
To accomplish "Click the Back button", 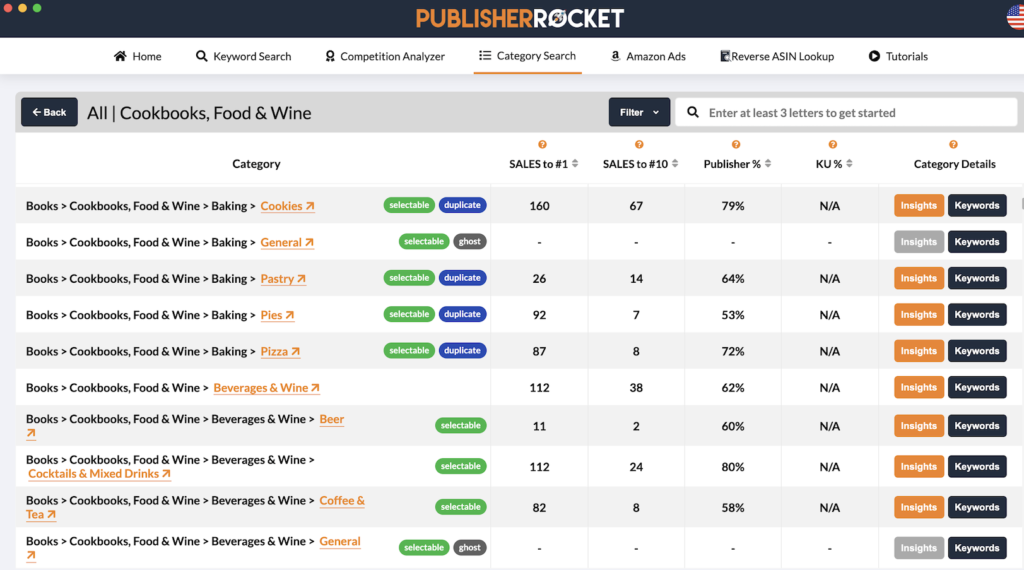I will (49, 112).
